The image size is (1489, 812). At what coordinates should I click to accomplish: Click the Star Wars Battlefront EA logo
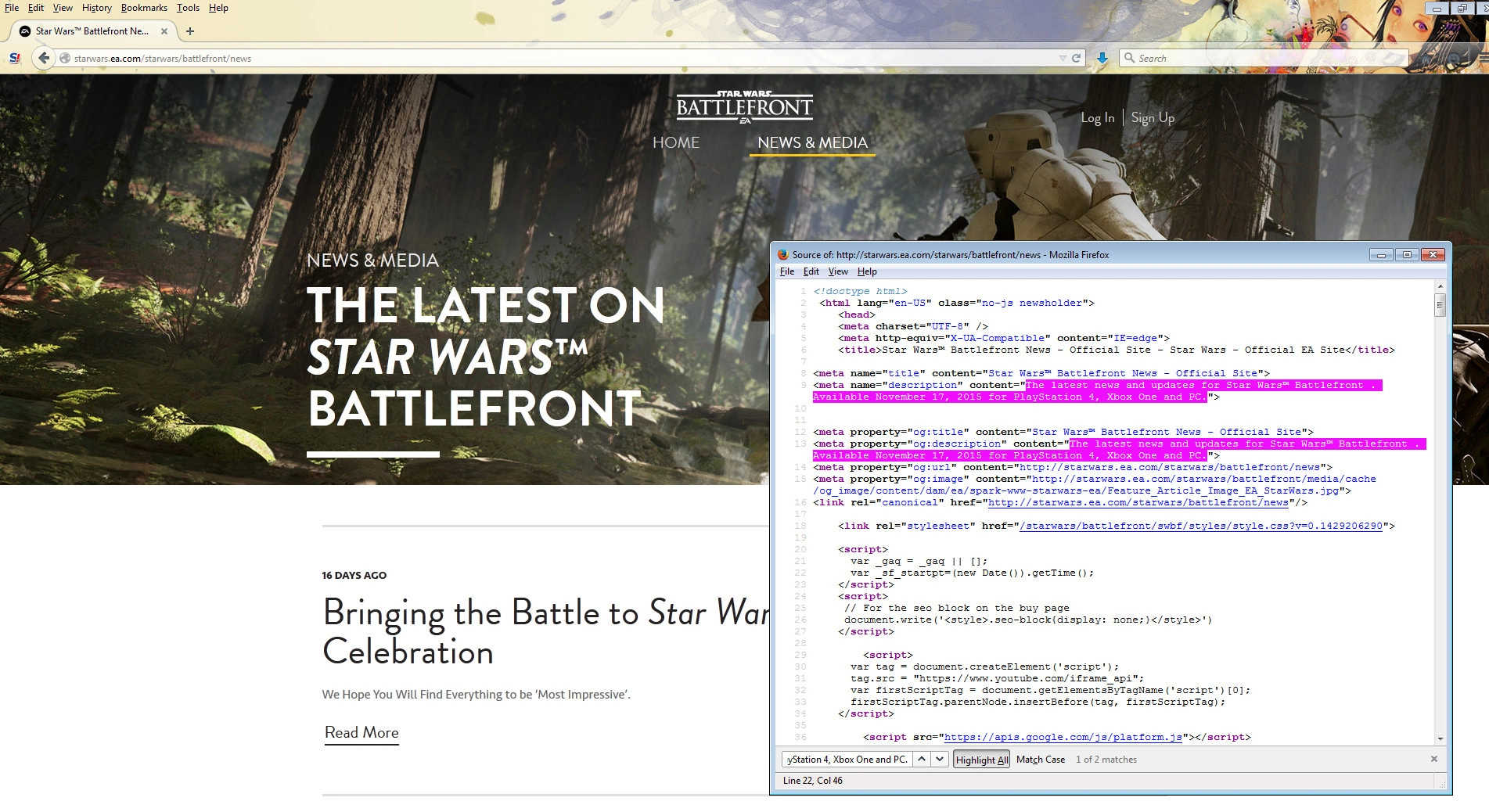(x=744, y=106)
